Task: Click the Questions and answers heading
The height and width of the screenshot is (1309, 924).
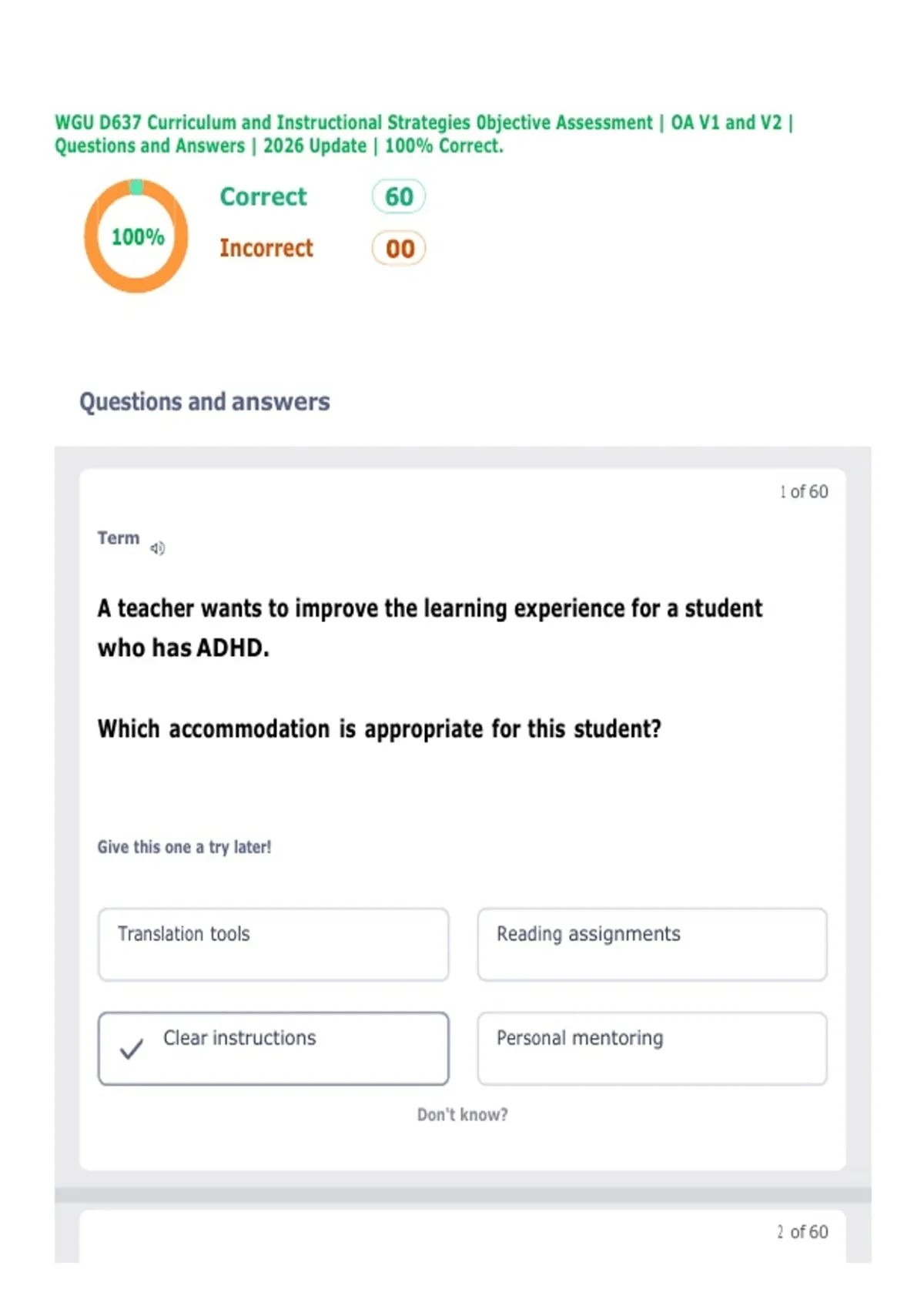Action: coord(204,402)
